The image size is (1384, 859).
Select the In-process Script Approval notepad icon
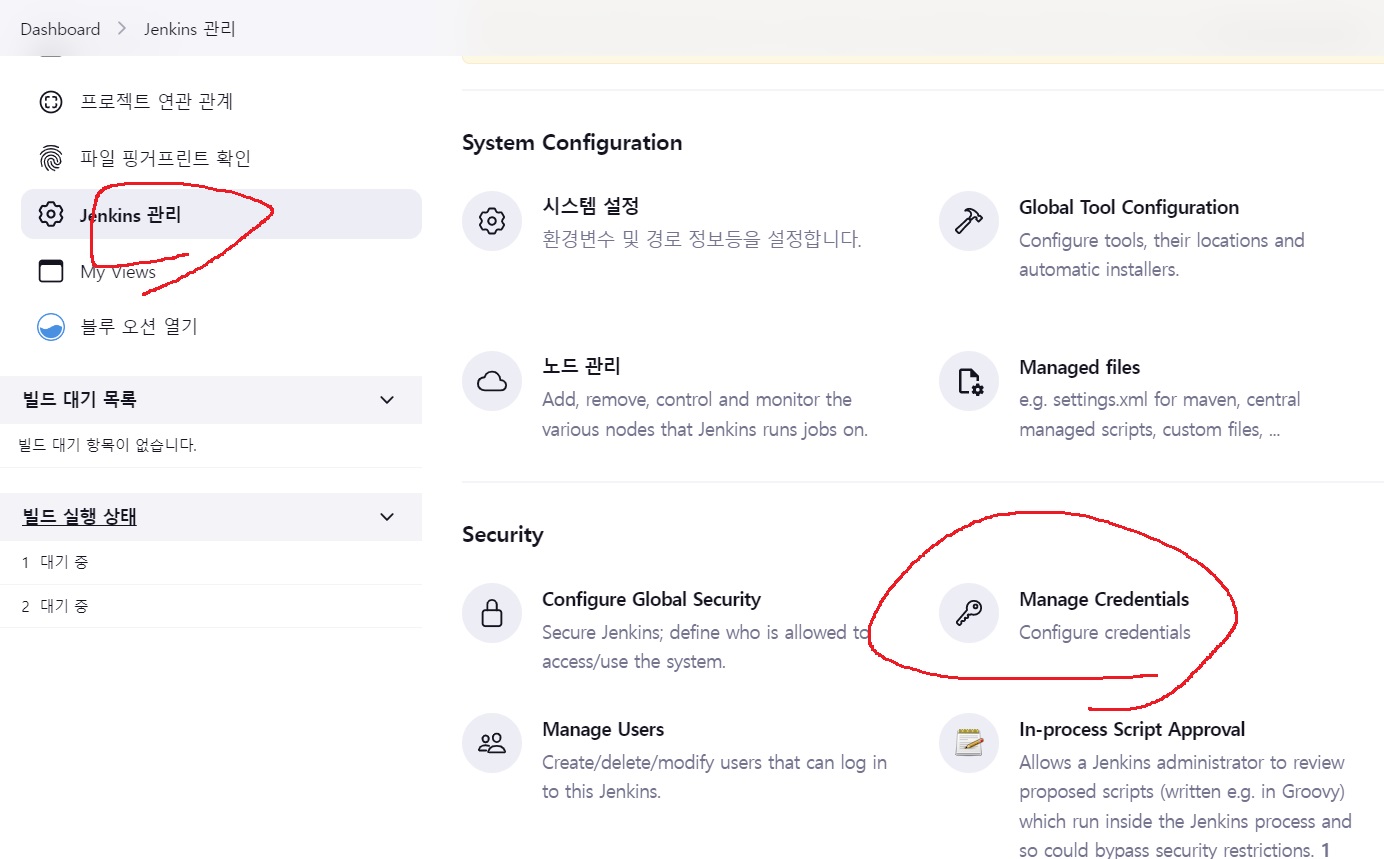(x=969, y=743)
